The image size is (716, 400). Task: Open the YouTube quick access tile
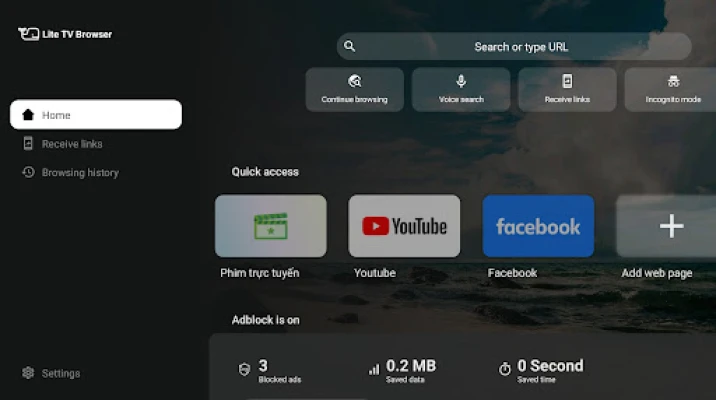point(404,226)
